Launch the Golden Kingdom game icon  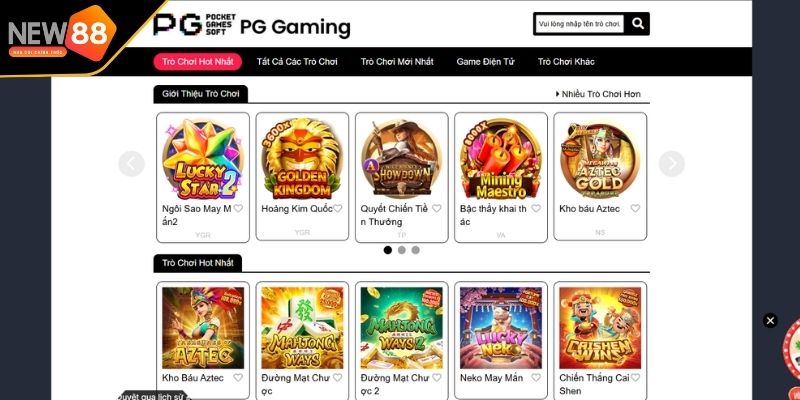tap(302, 159)
